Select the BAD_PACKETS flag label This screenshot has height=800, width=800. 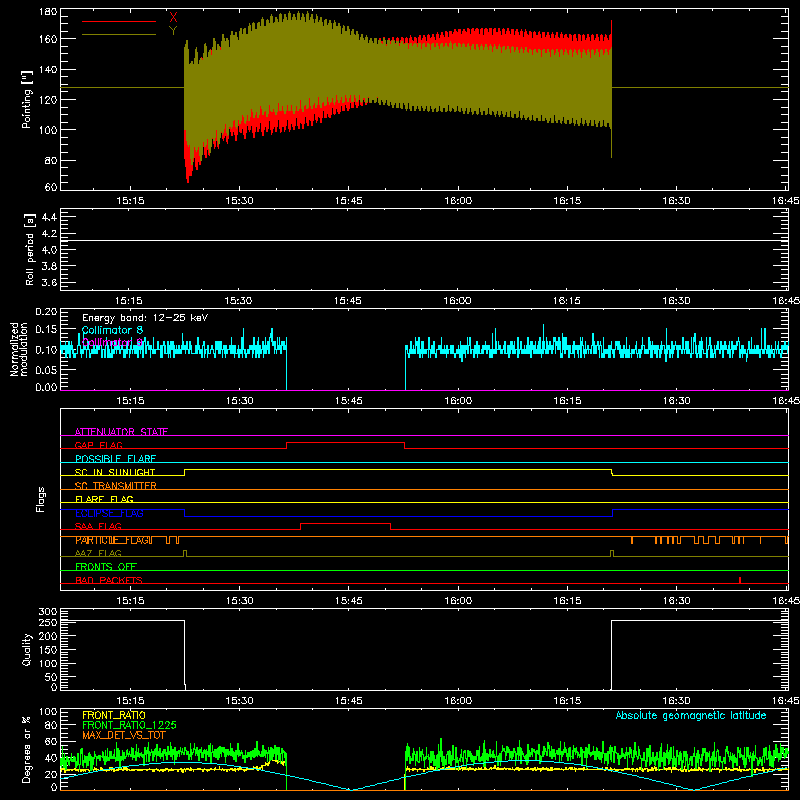tap(109, 580)
